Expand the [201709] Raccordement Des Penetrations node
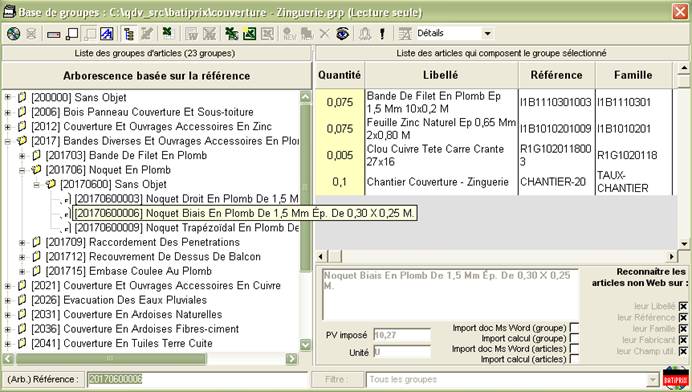The height and width of the screenshot is (392, 692). coord(22,243)
